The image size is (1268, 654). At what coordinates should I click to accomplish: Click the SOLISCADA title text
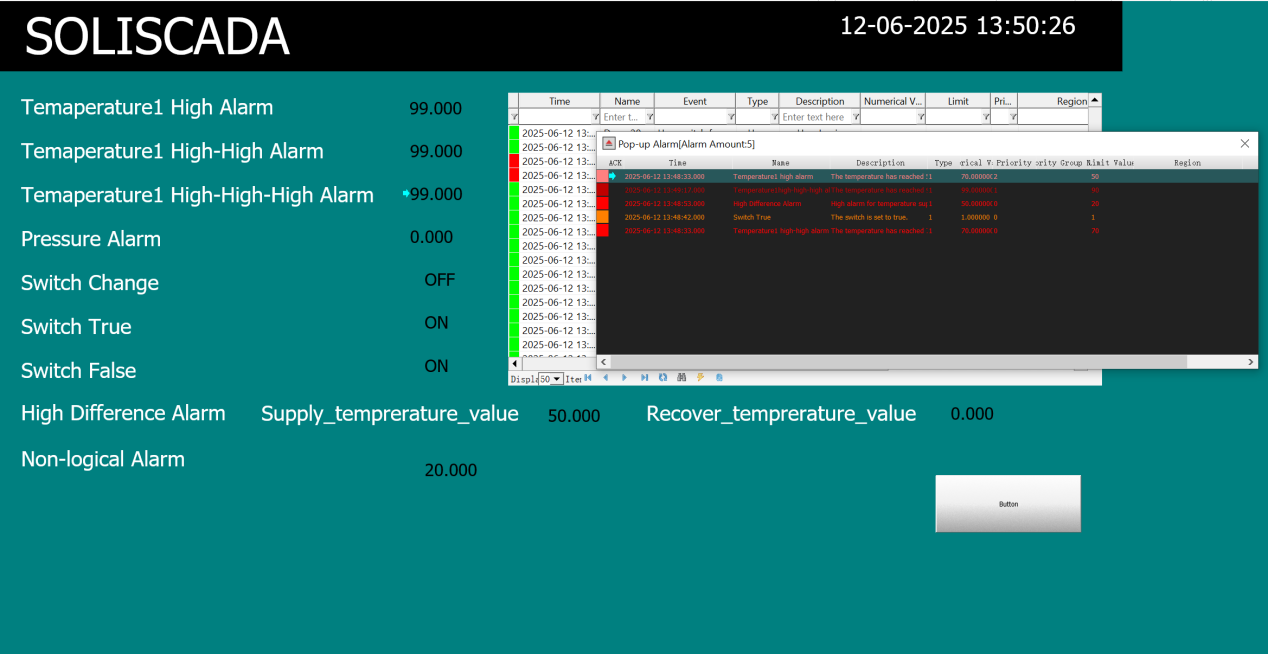[x=157, y=37]
